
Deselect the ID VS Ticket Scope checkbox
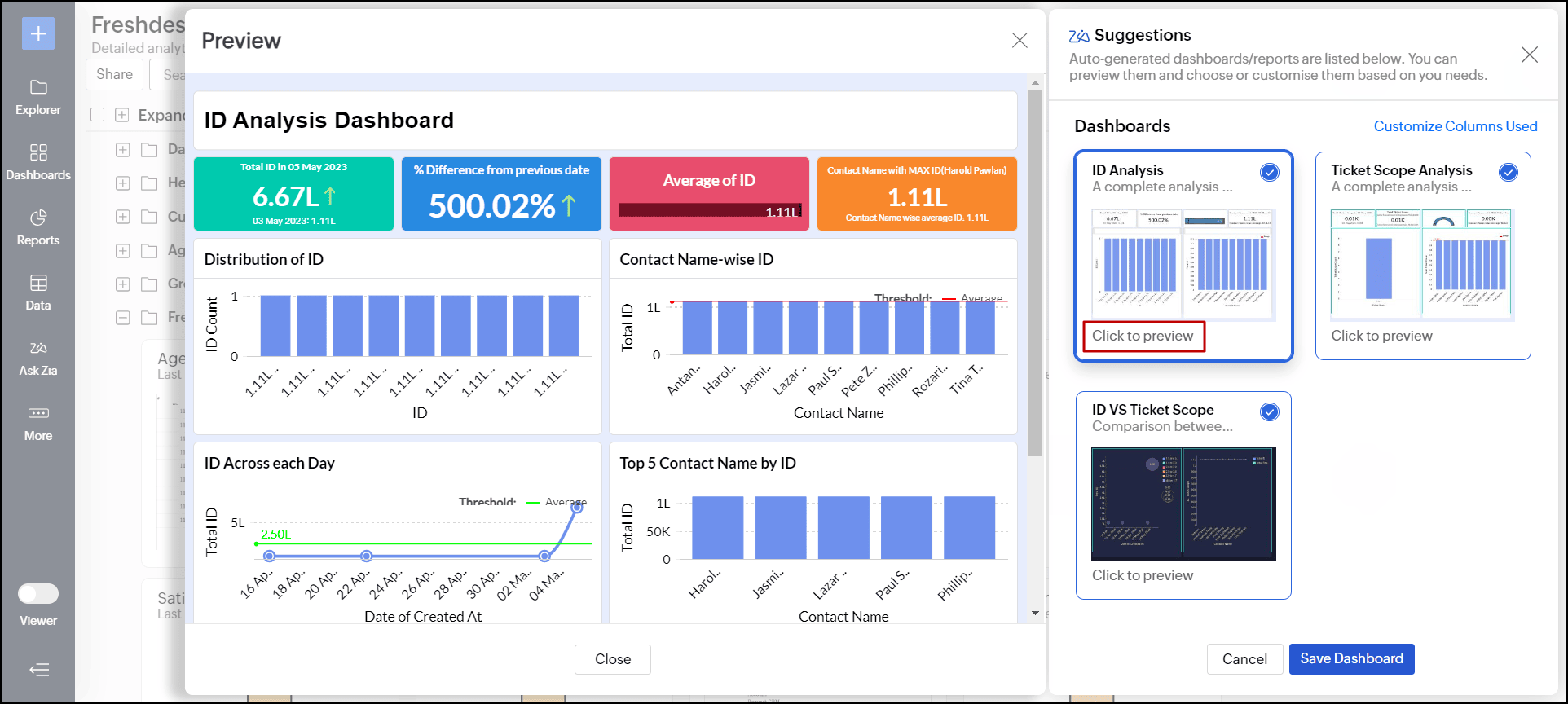1269,411
